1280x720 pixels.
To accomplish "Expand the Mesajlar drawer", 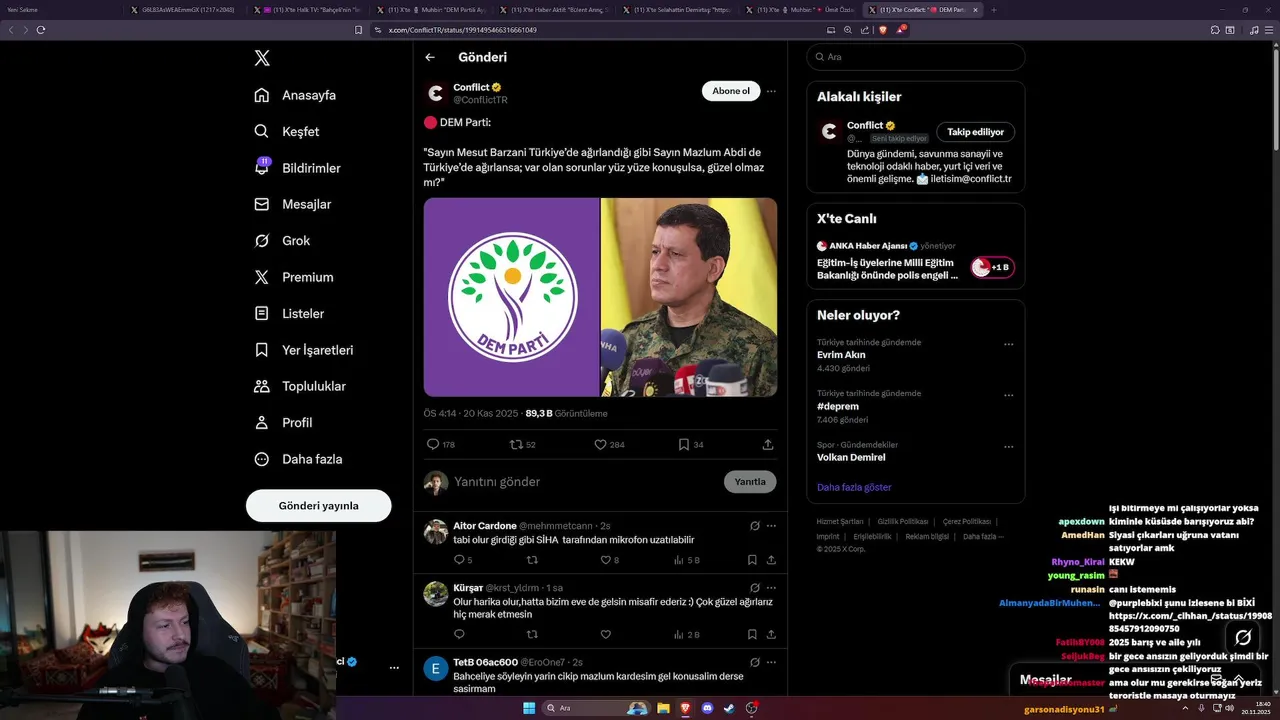I will tap(1238, 679).
